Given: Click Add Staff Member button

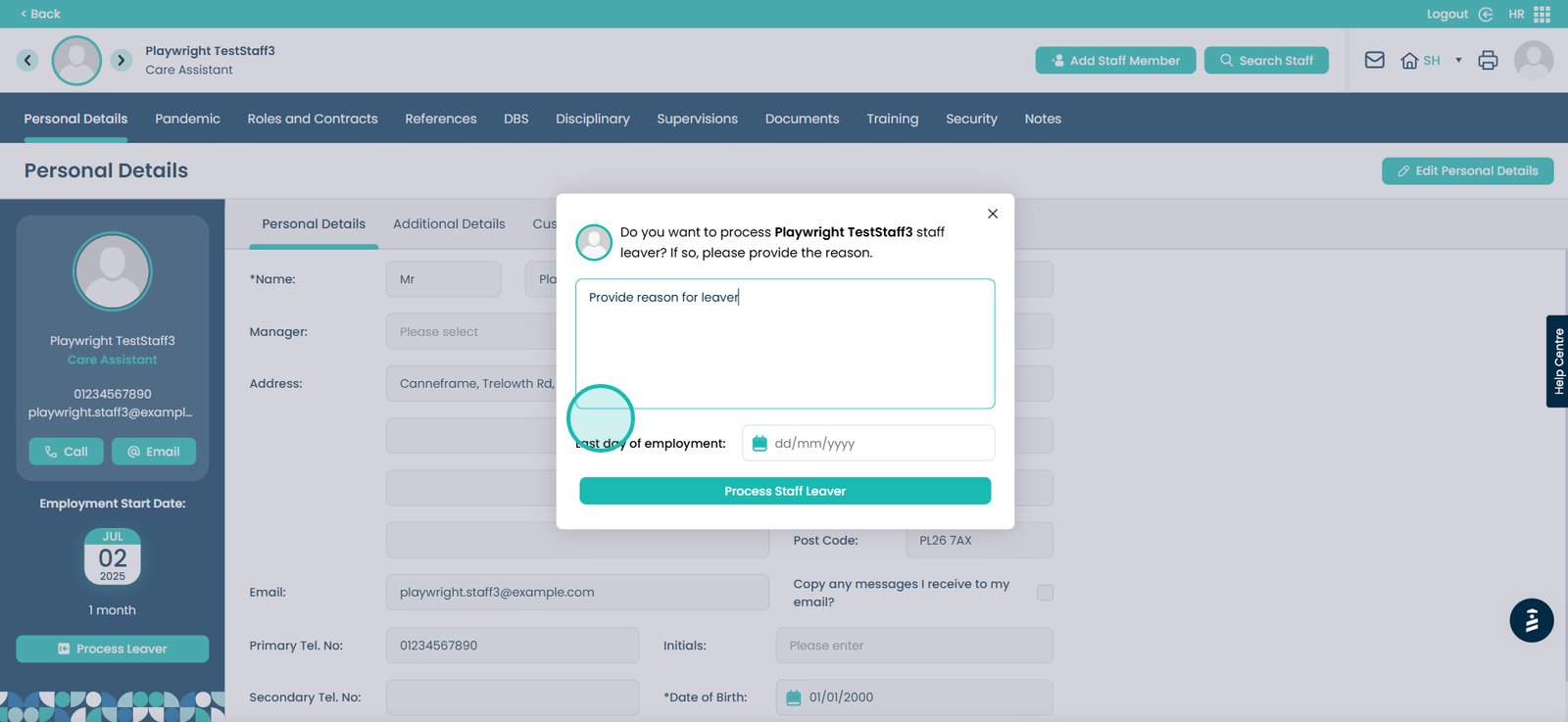Looking at the screenshot, I should pos(1115,60).
